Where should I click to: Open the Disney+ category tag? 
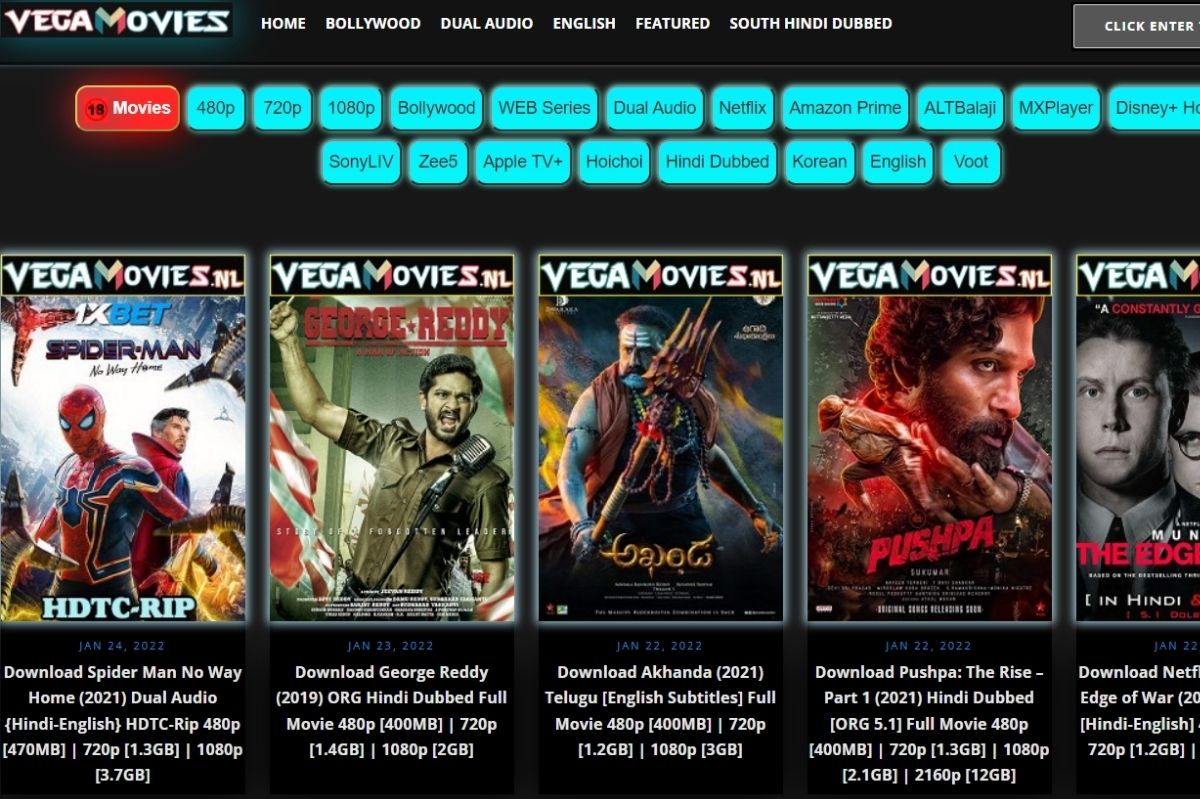coord(1155,108)
